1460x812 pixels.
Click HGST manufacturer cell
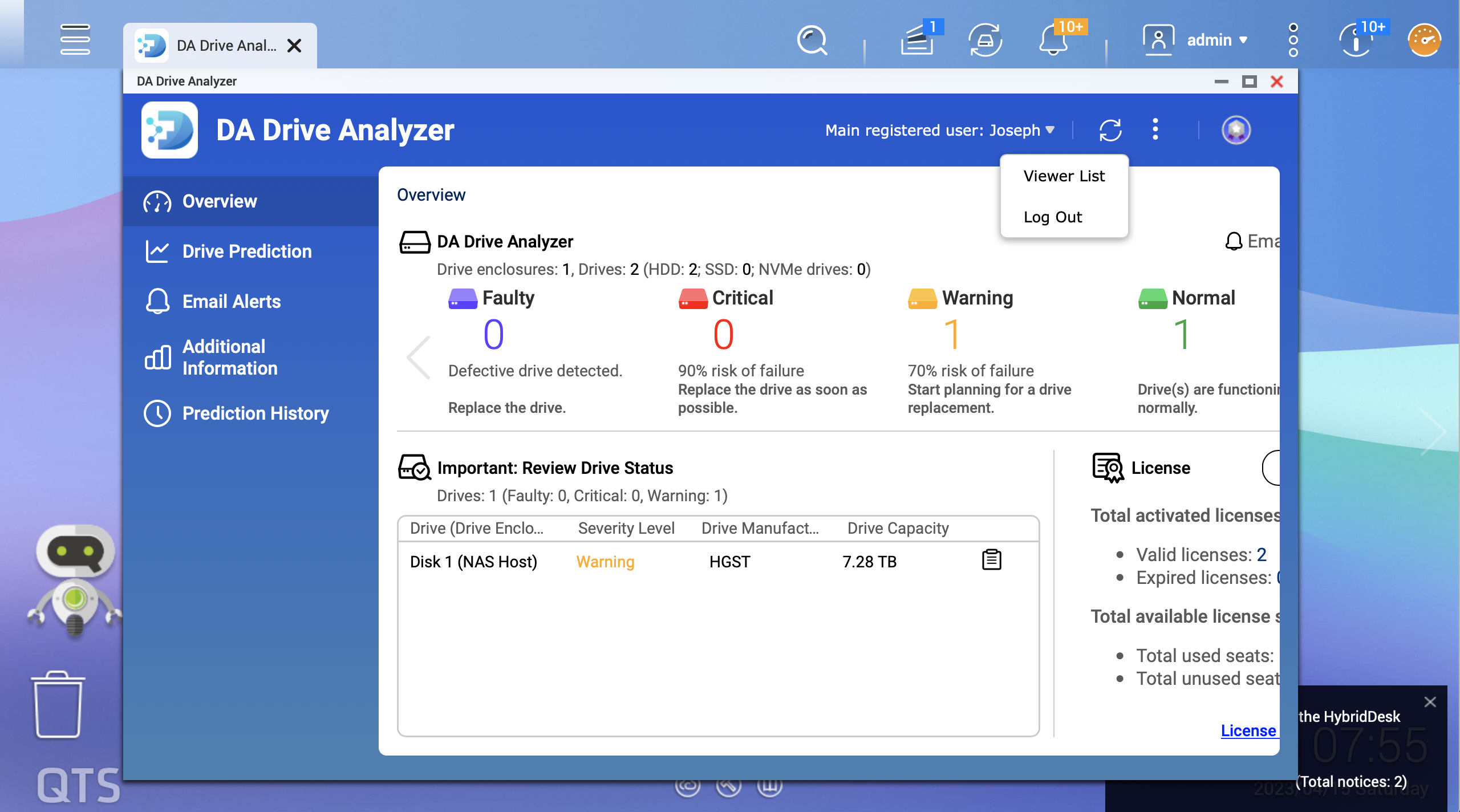point(729,562)
